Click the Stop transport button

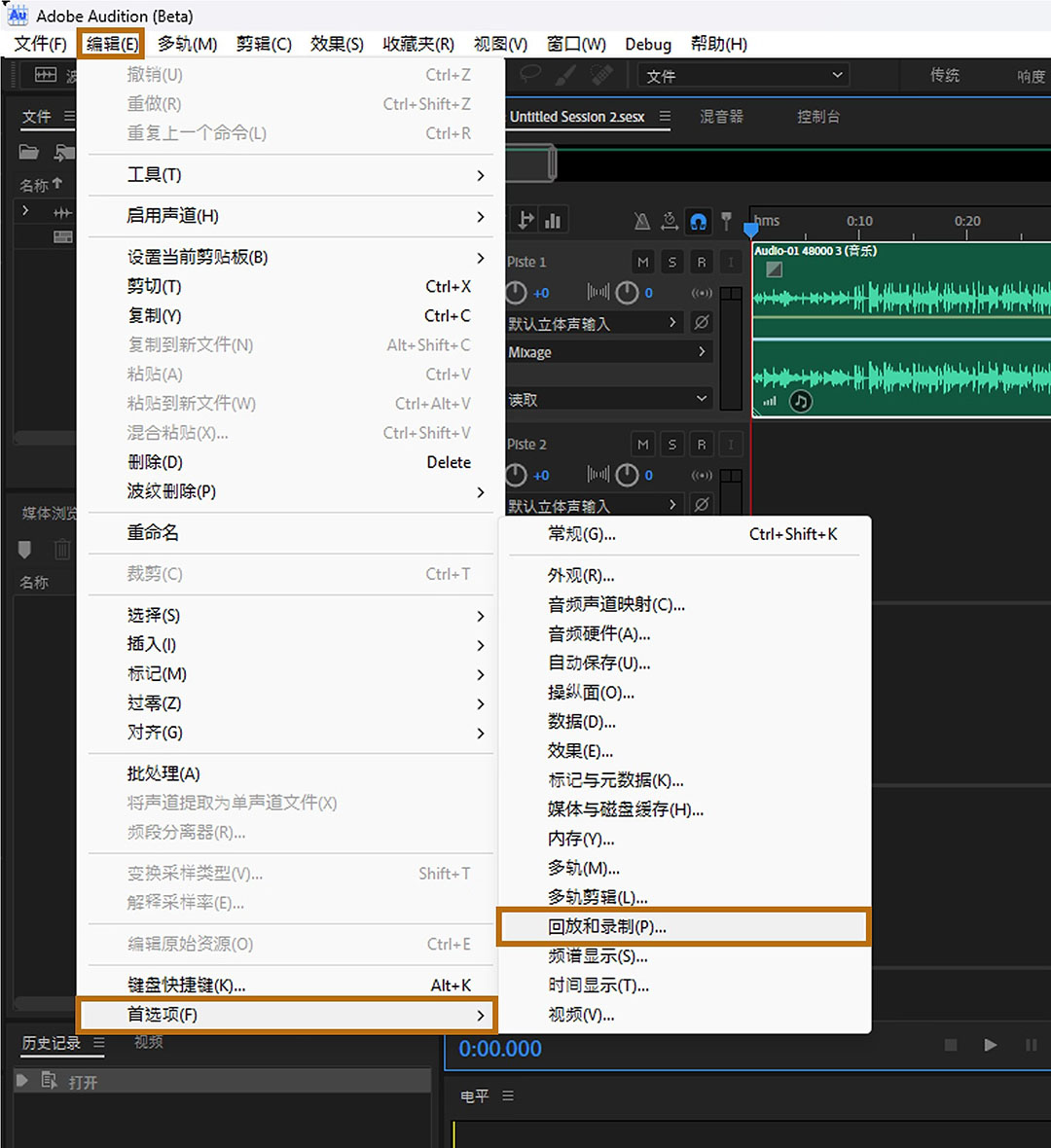[951, 1045]
